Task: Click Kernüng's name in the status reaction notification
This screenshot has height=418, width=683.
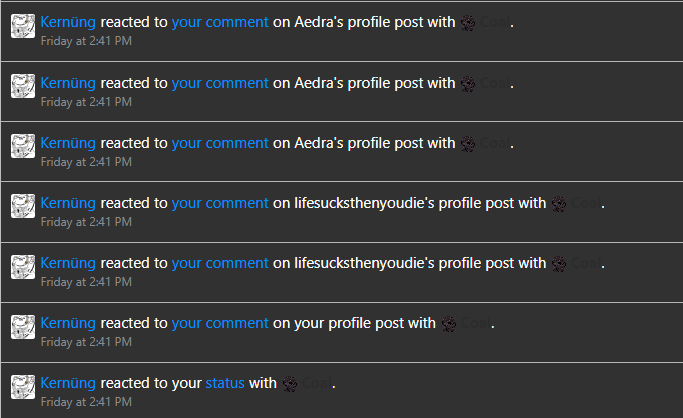Action: 68,382
